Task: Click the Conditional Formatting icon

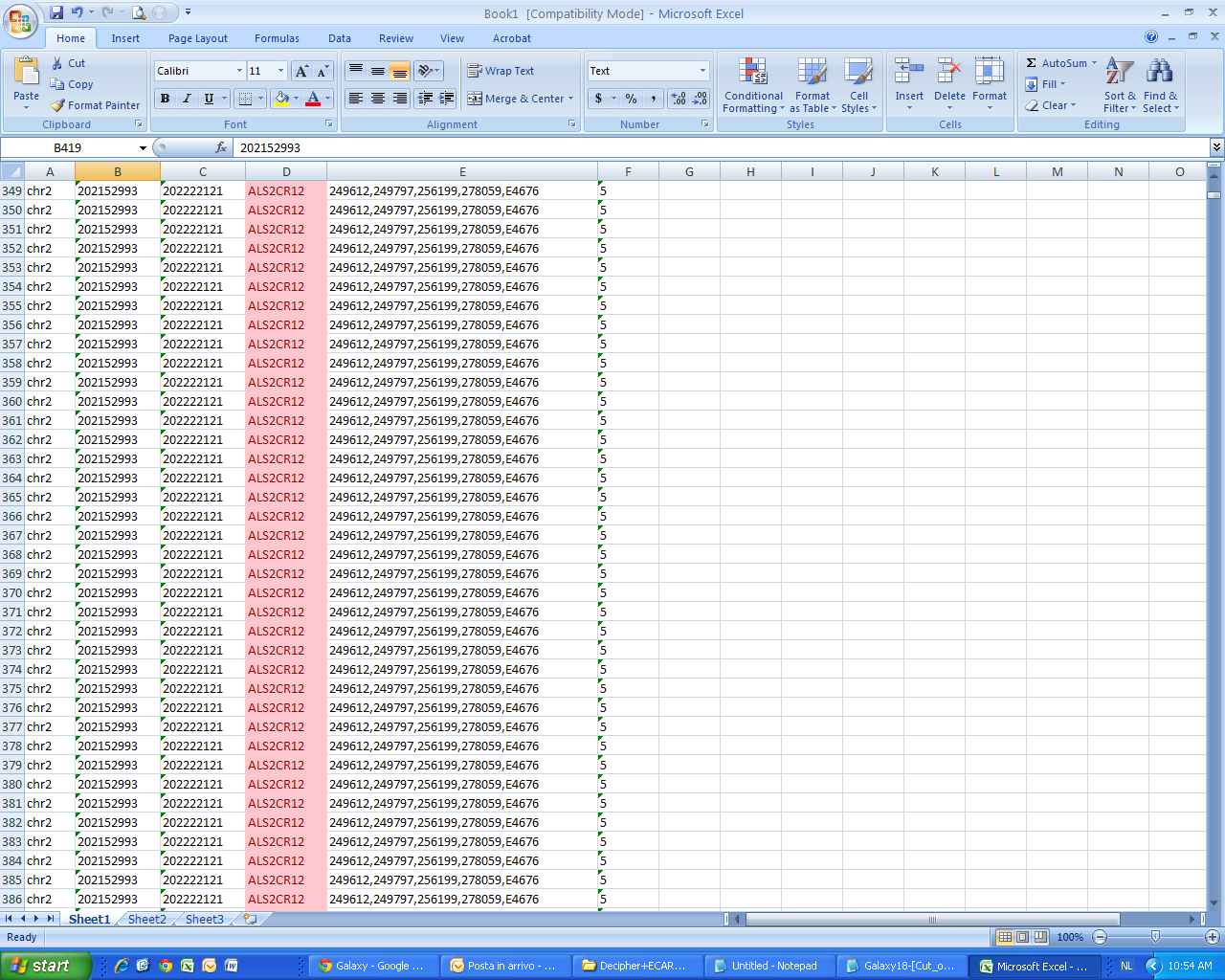Action: [x=753, y=73]
